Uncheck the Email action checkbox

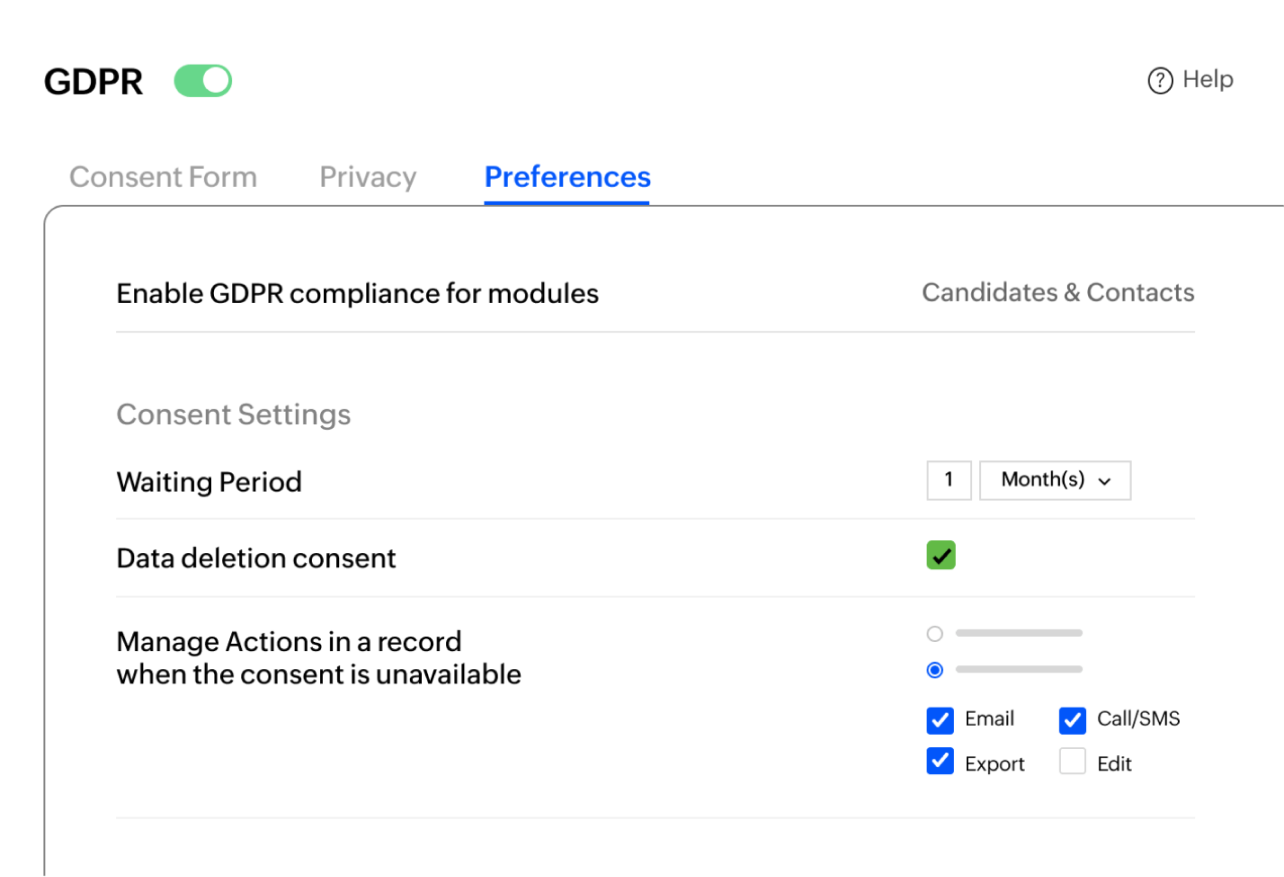coord(940,720)
